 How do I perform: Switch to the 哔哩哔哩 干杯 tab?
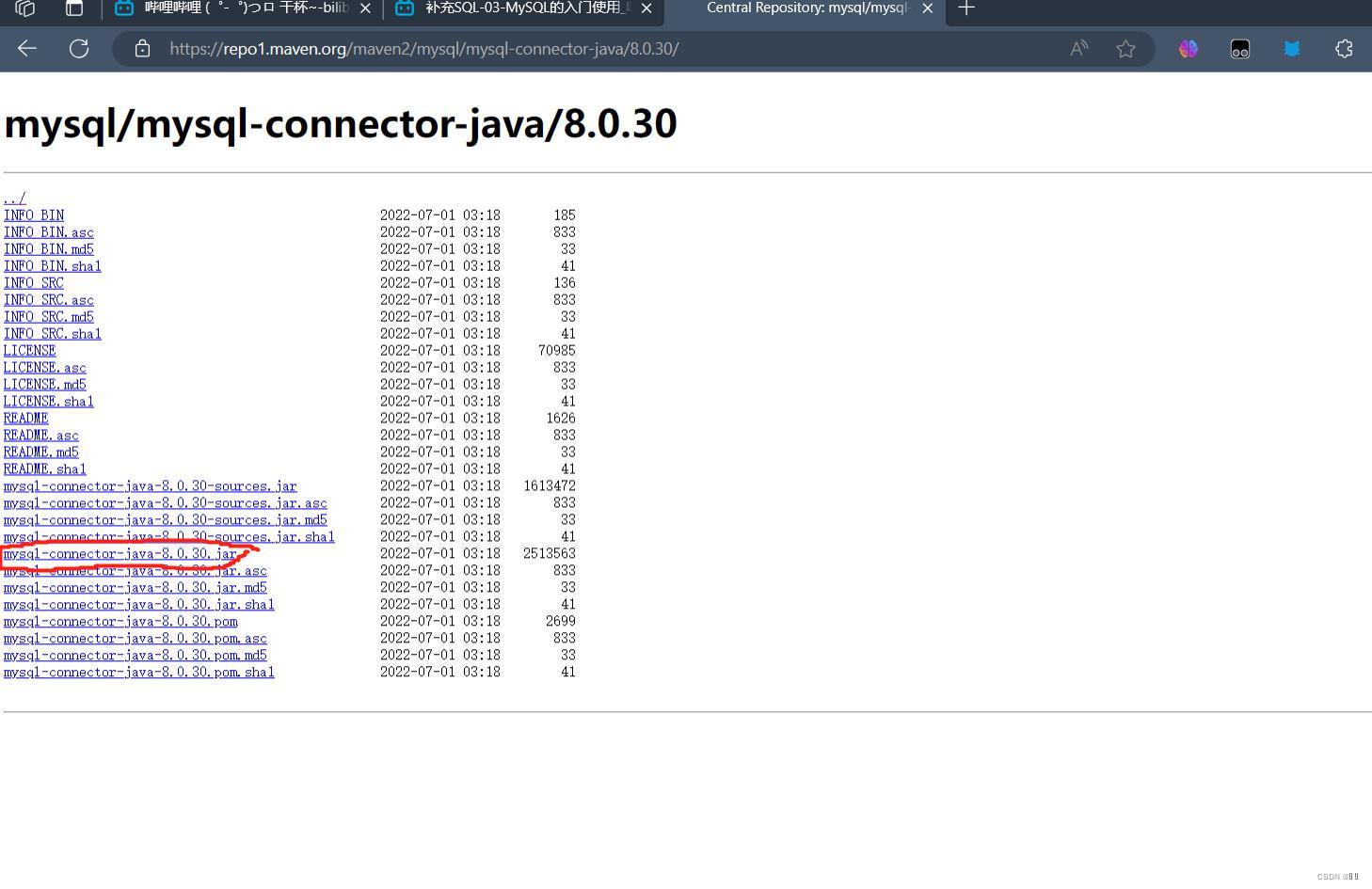tap(235, 8)
